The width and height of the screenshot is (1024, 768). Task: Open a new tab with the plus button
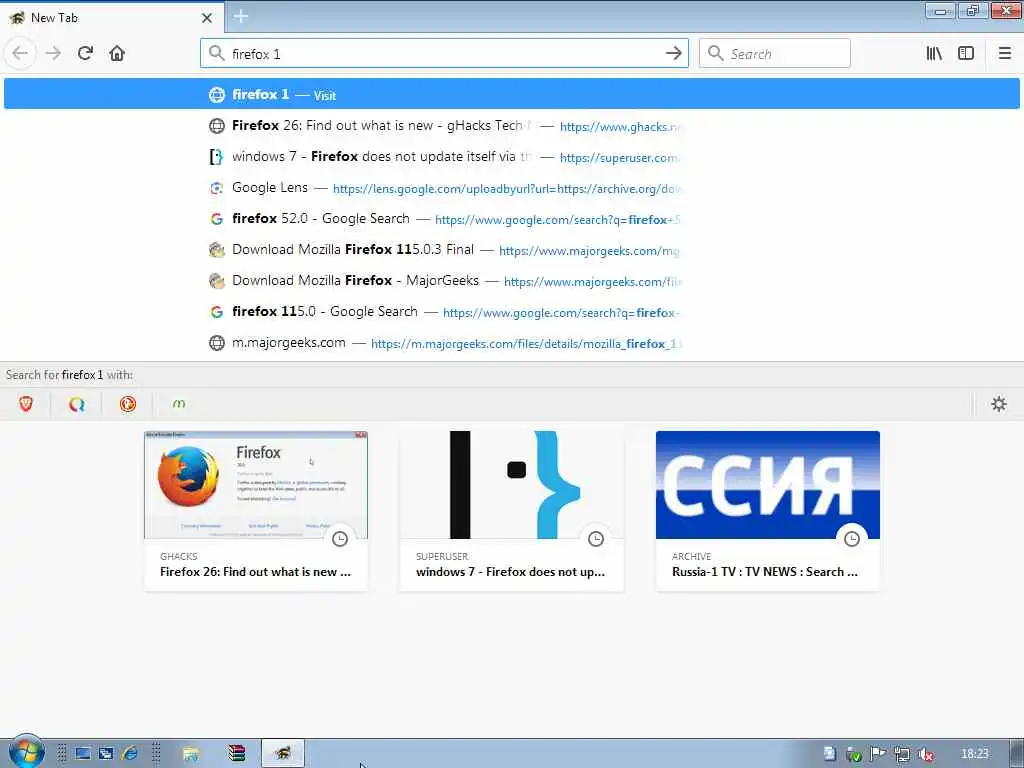pos(241,16)
